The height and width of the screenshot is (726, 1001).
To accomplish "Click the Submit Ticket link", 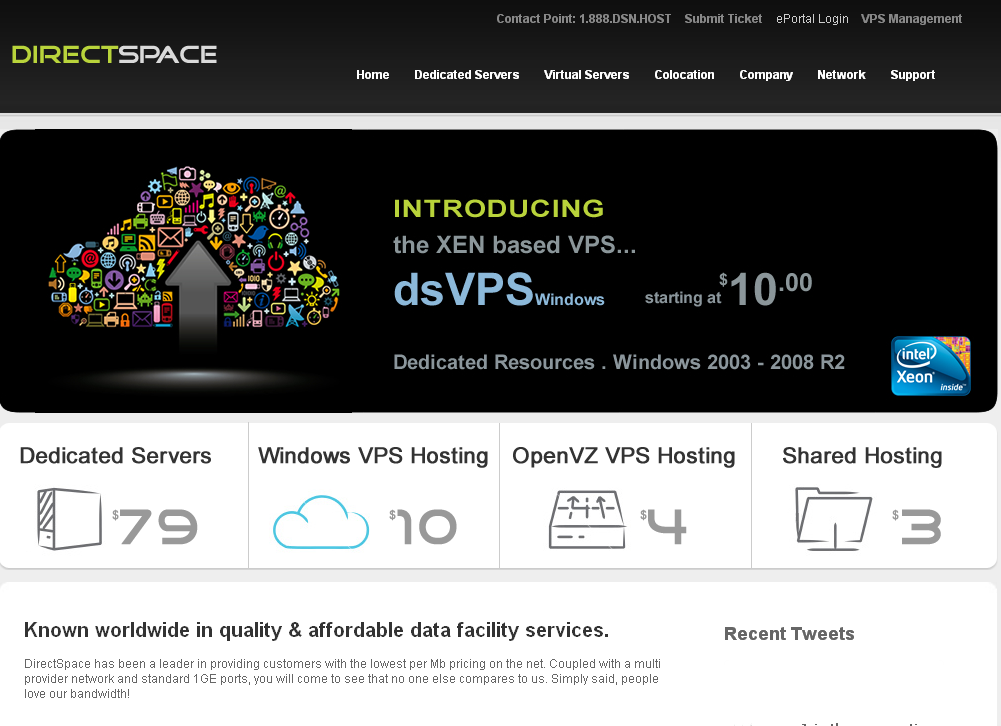I will pos(723,19).
